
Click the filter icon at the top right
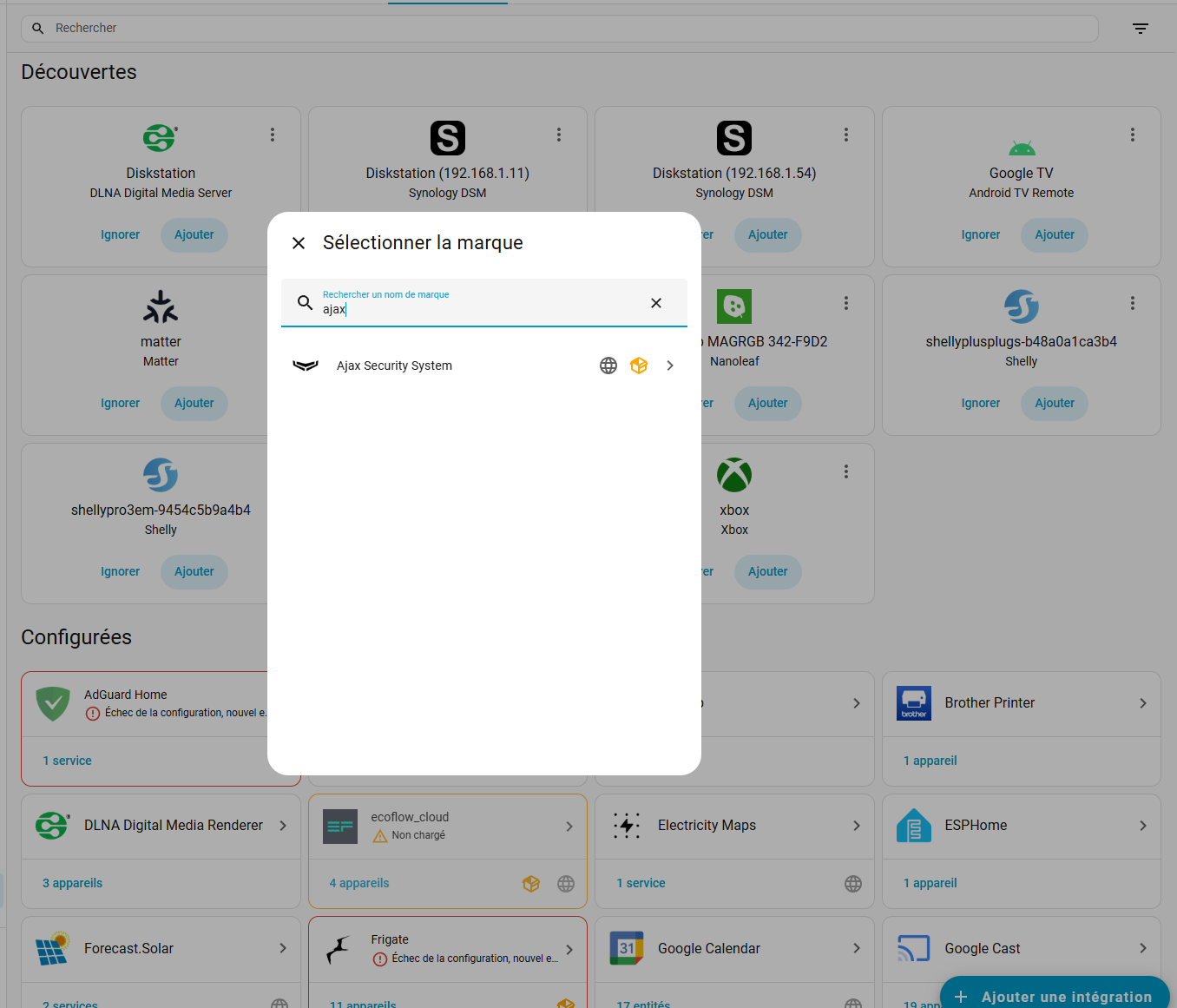point(1140,28)
